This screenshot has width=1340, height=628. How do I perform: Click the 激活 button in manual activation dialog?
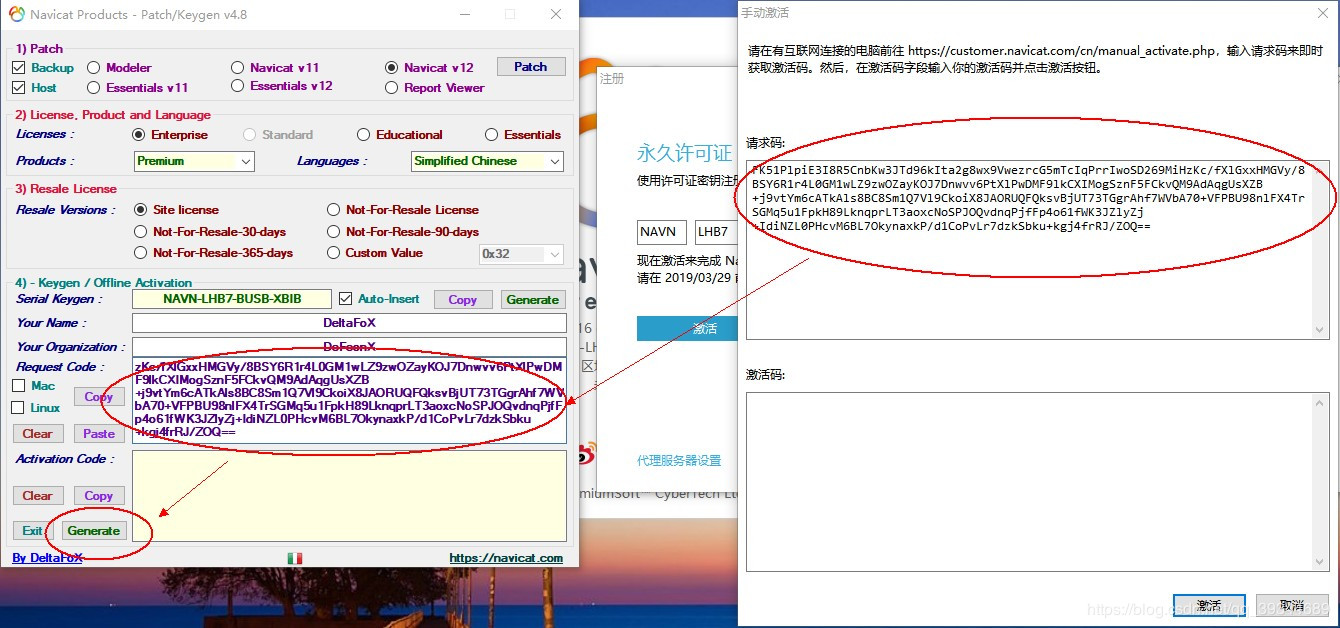coord(1209,606)
